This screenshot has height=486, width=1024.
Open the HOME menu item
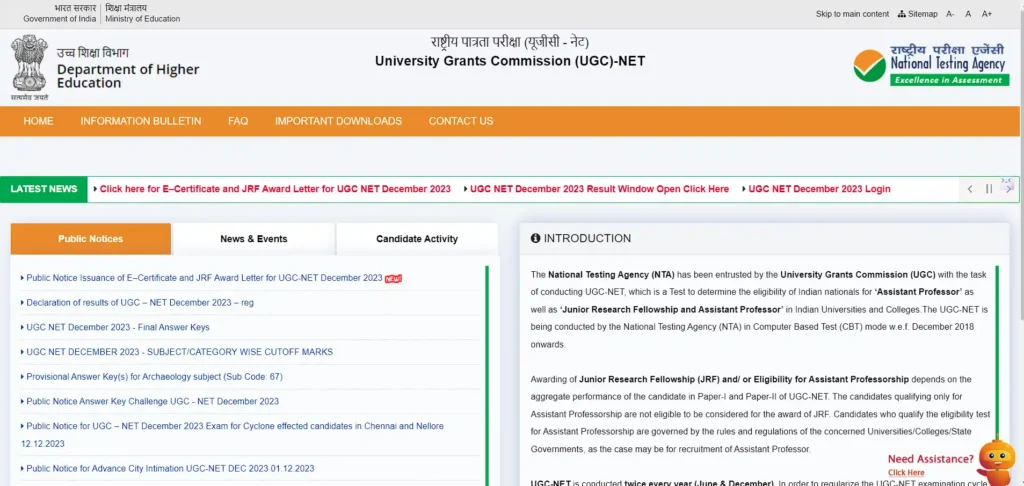click(x=39, y=121)
